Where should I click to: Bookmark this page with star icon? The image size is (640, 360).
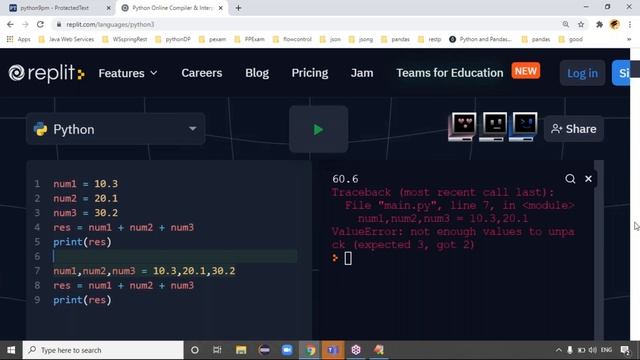click(x=581, y=24)
